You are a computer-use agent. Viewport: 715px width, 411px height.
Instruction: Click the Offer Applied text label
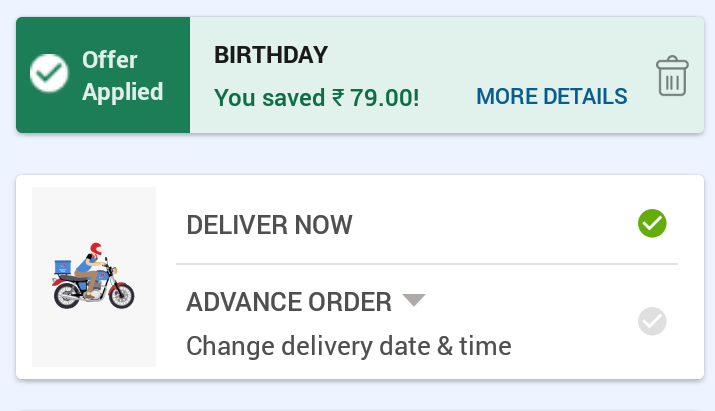point(122,76)
